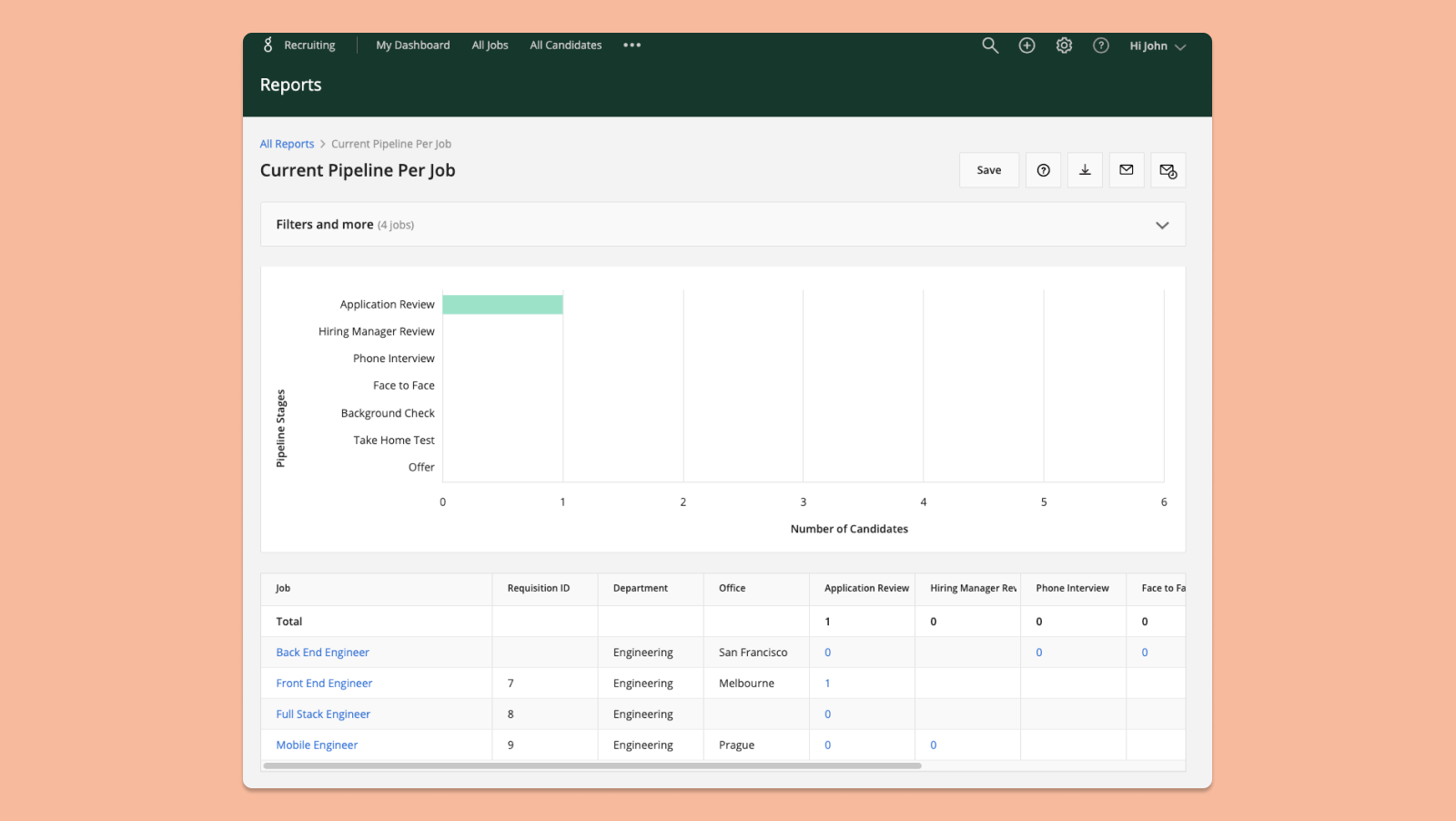Download the report with arrow icon

[x=1085, y=170]
